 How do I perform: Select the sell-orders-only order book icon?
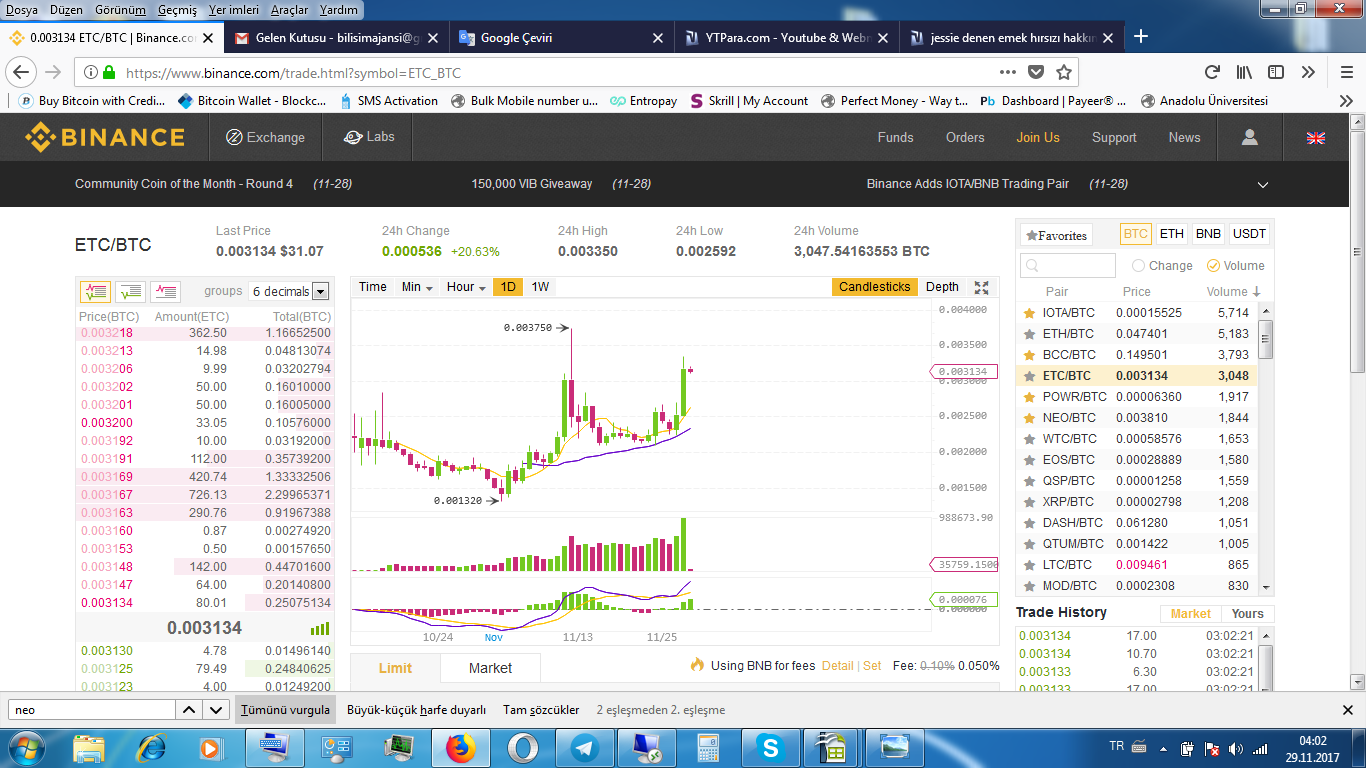[165, 292]
